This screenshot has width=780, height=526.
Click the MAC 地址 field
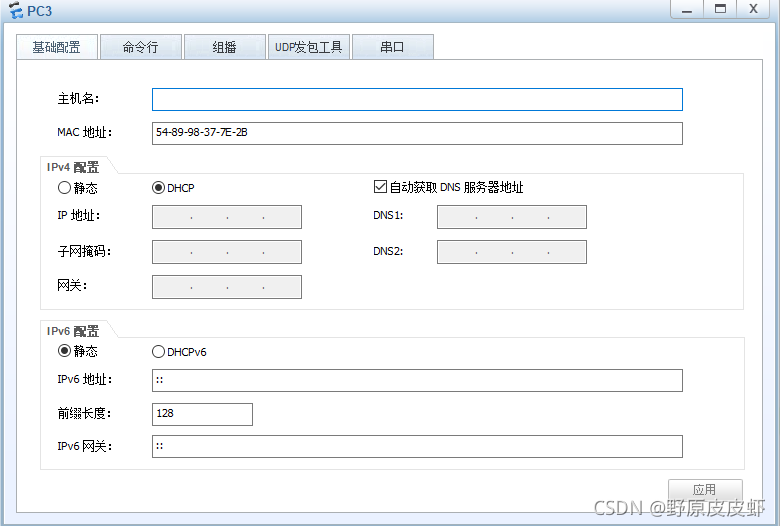click(x=417, y=133)
